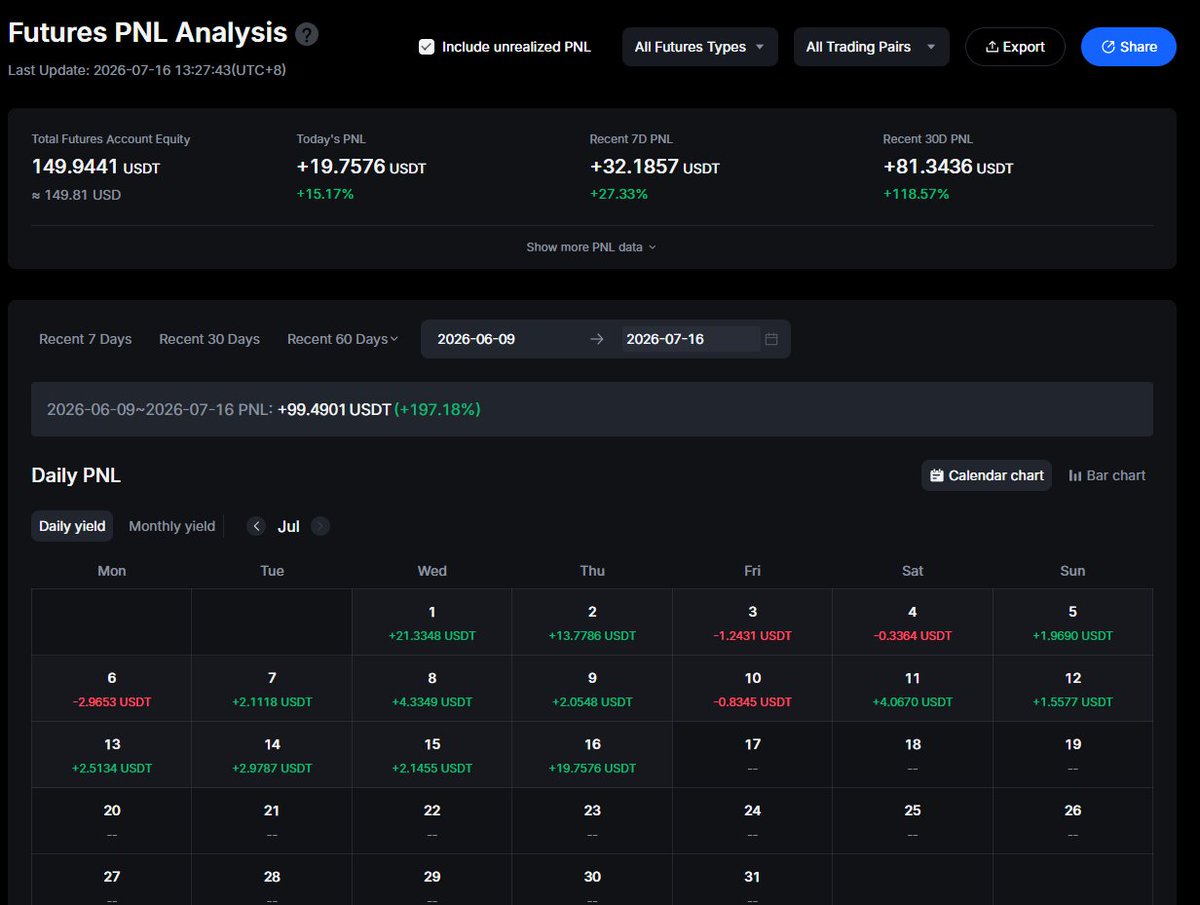Click July 7 cell showing +2.1118 USDT
Image resolution: width=1200 pixels, height=905 pixels.
click(x=272, y=688)
